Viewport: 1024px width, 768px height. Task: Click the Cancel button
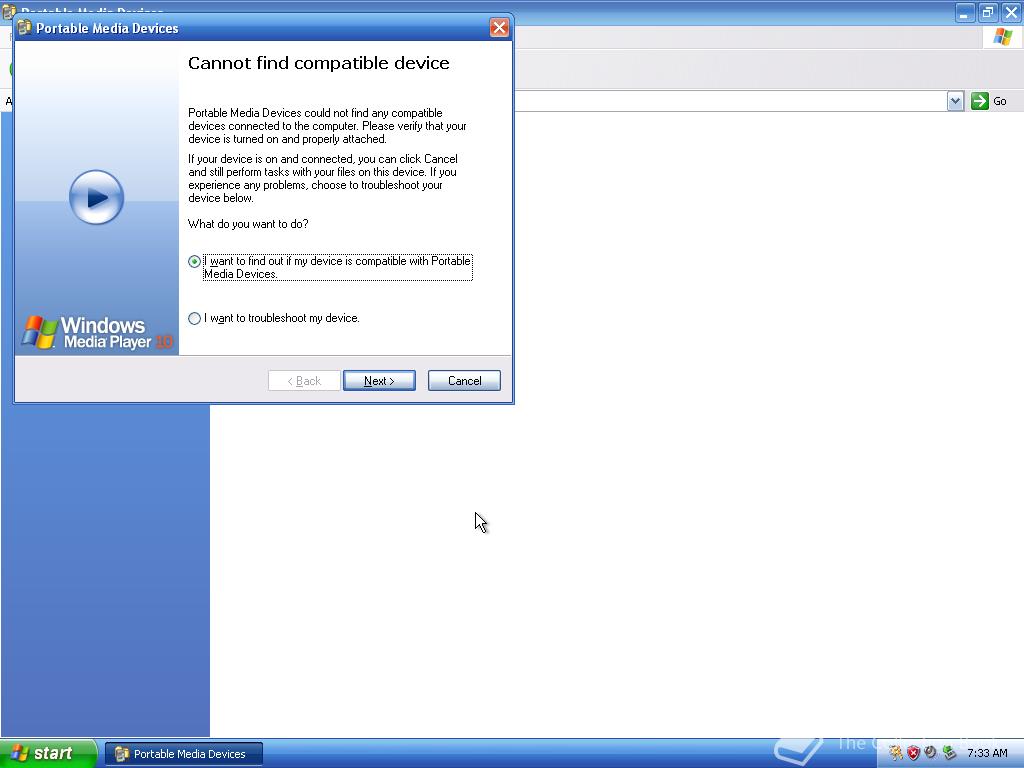464,381
